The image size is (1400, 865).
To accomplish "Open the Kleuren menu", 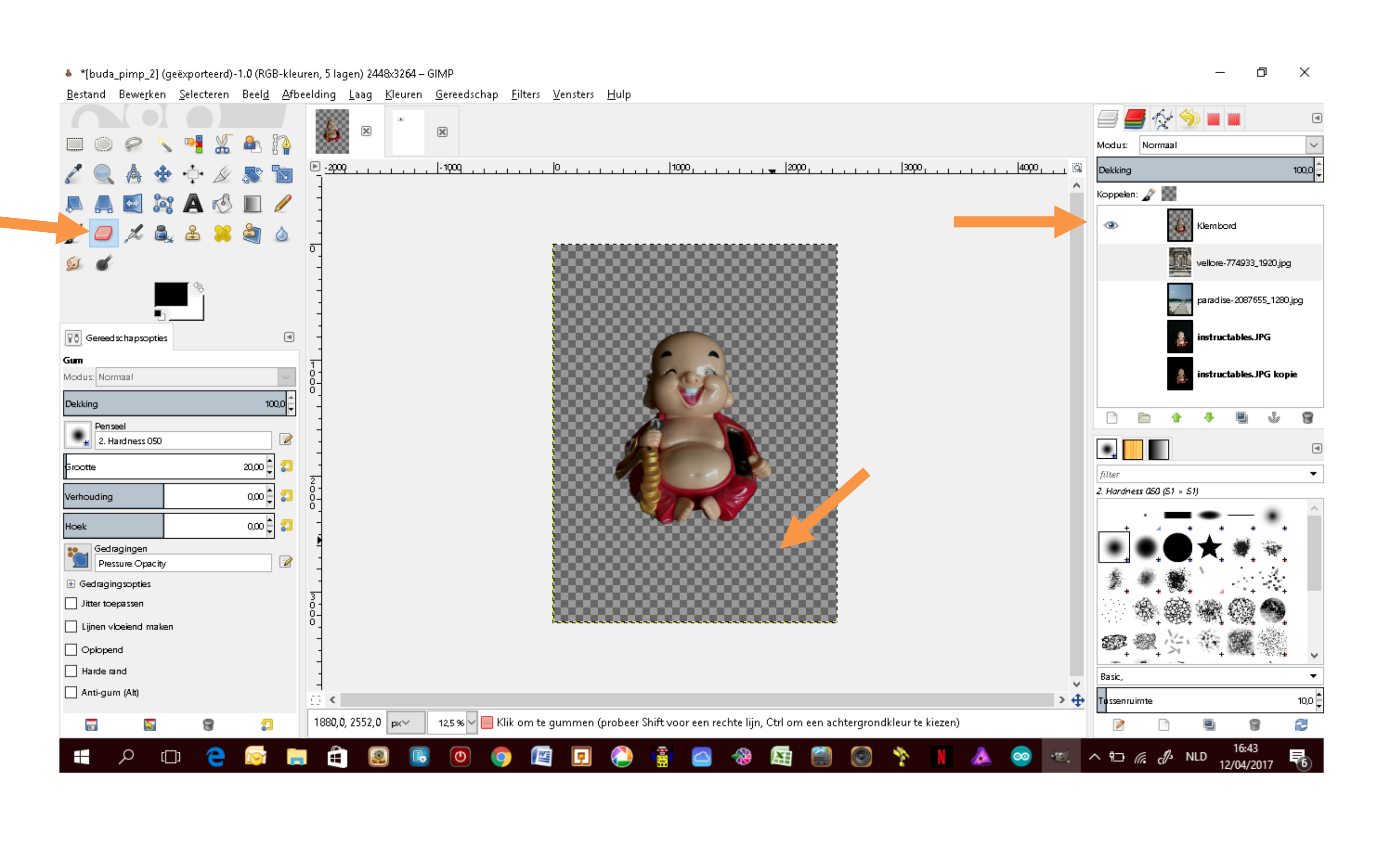I will pyautogui.click(x=403, y=94).
